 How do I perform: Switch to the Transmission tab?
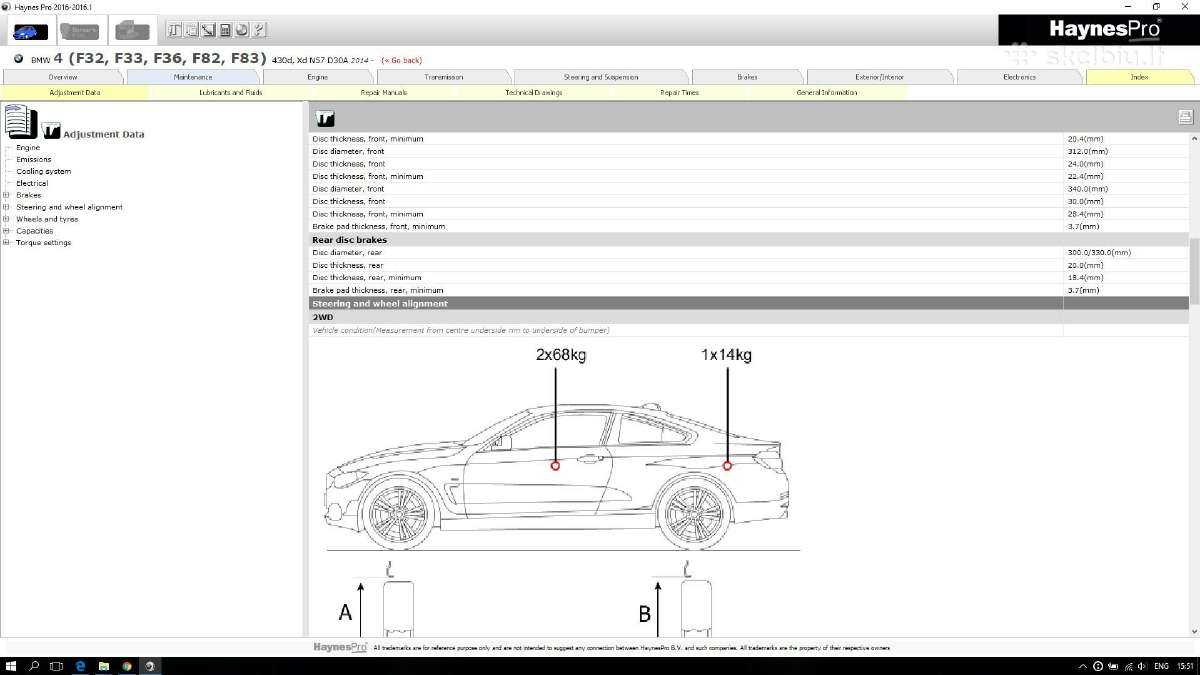(x=443, y=77)
